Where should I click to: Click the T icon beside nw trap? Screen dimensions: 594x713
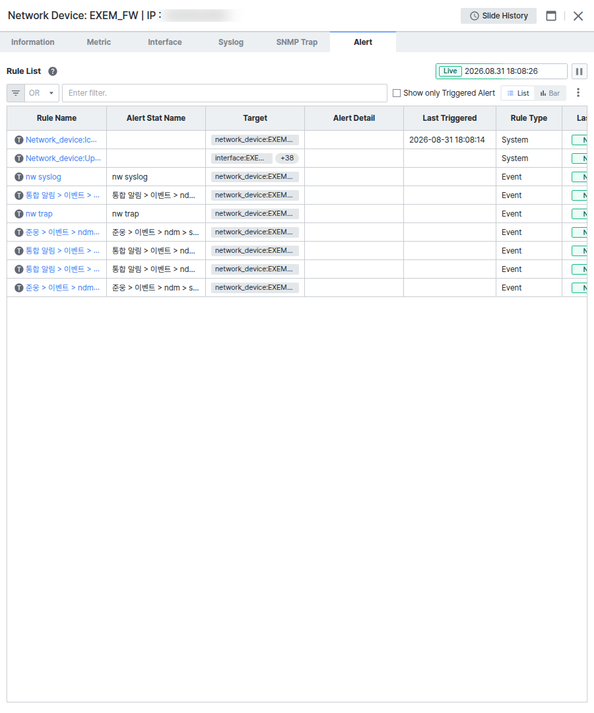tap(19, 214)
